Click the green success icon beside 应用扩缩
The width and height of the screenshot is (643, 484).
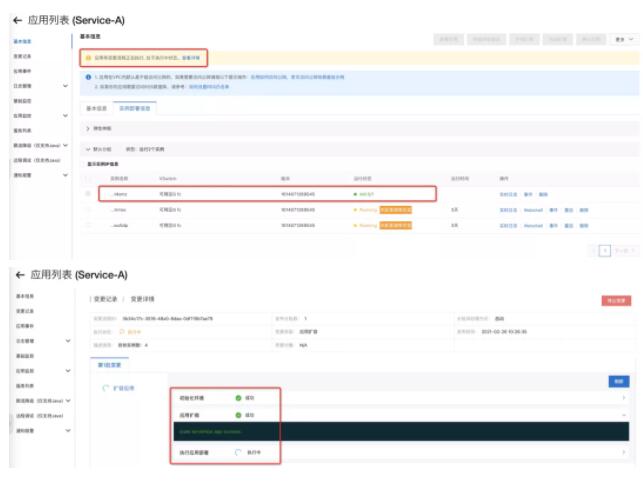239,415
